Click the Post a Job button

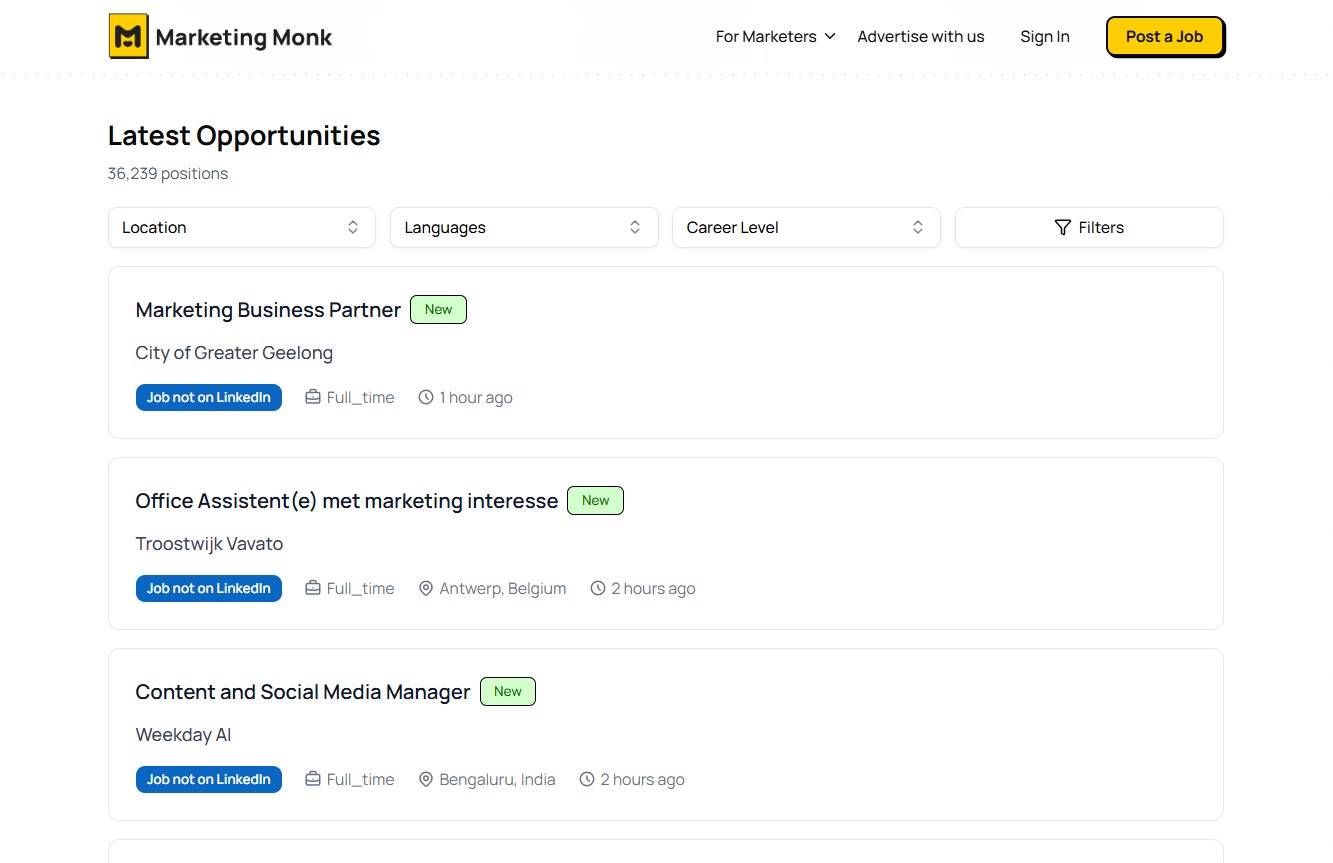click(1165, 37)
